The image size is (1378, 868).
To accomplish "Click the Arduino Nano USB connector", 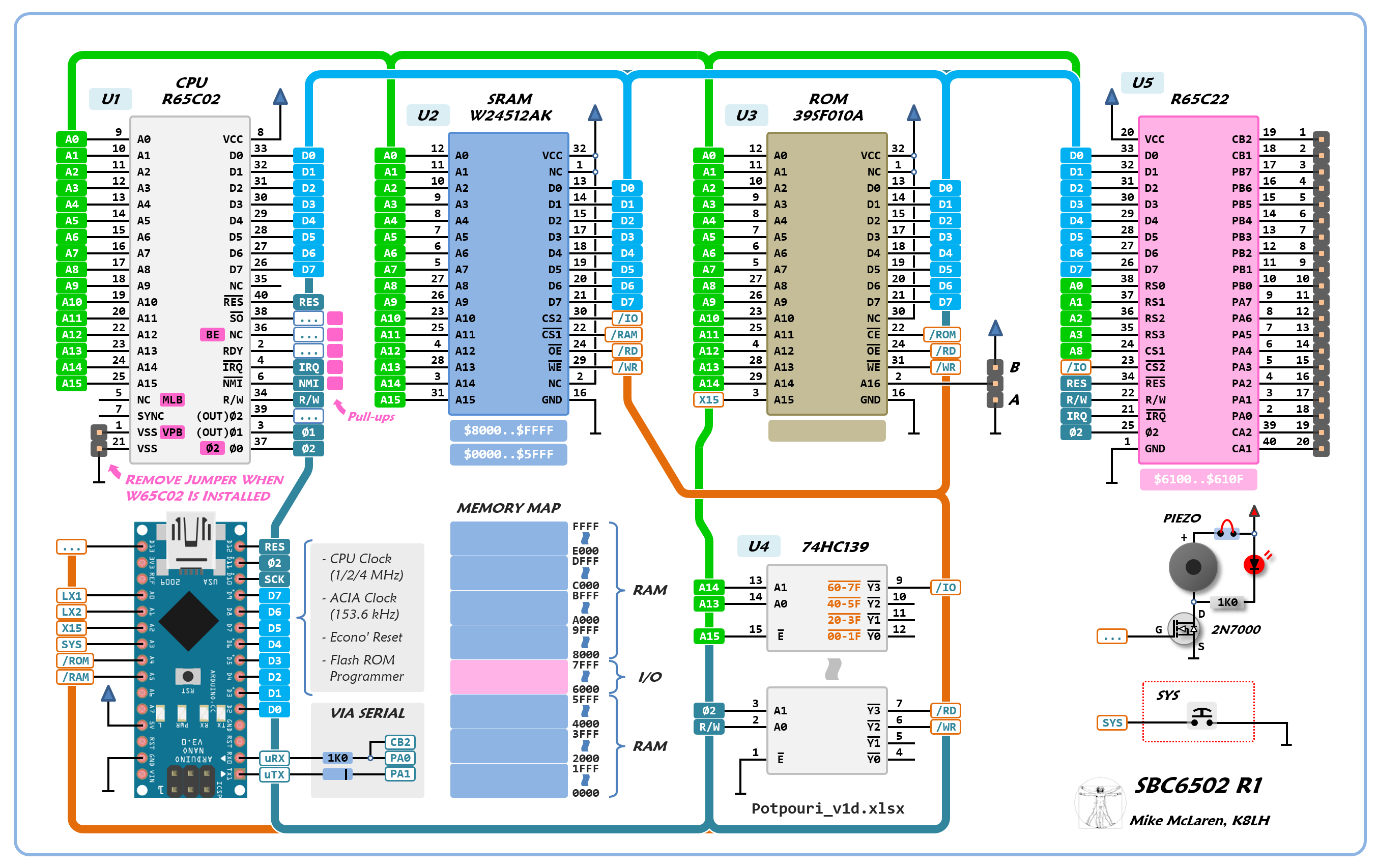I will (x=190, y=541).
